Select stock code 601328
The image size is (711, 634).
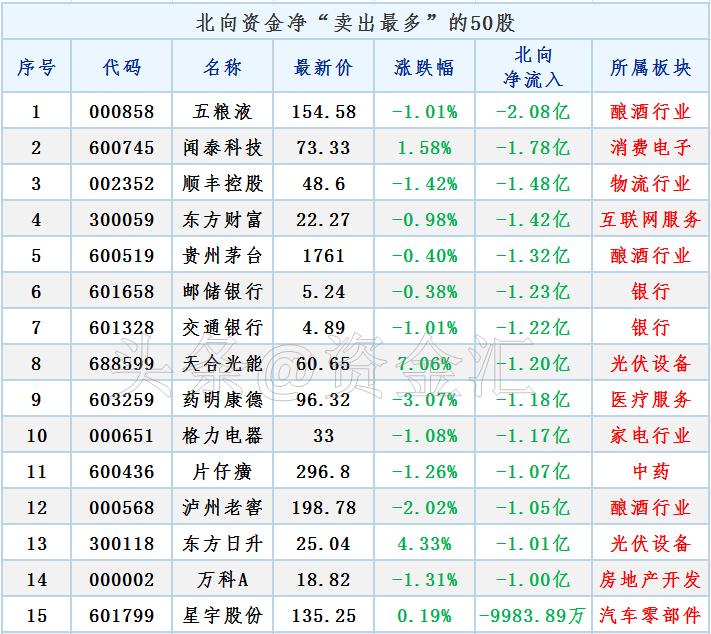tap(122, 327)
